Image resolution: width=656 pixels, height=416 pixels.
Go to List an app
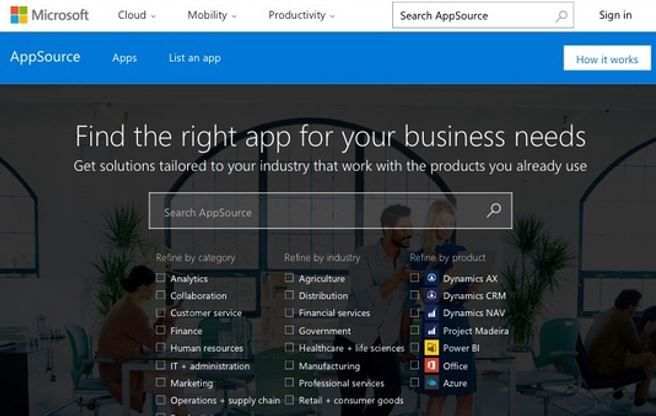tap(194, 58)
